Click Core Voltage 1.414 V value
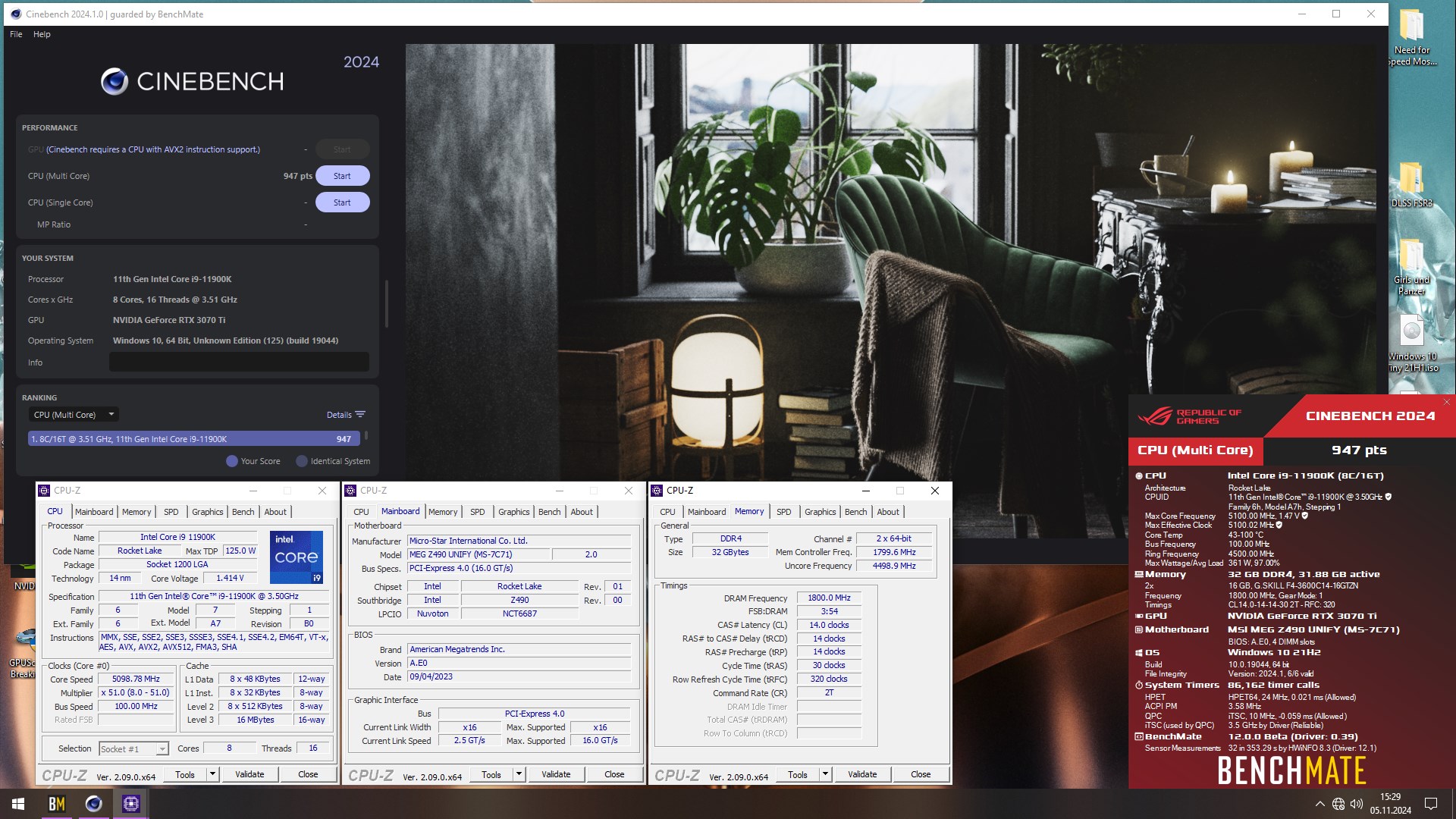Image resolution: width=1456 pixels, height=819 pixels. (230, 579)
